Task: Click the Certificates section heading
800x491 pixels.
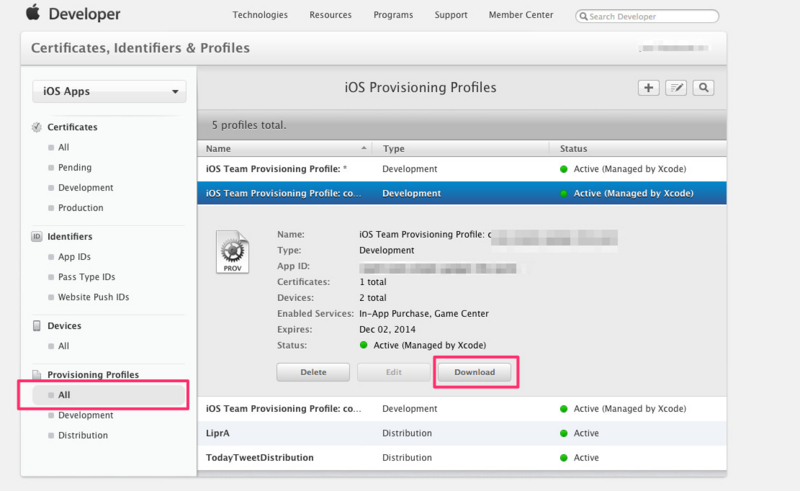Action: [x=72, y=127]
